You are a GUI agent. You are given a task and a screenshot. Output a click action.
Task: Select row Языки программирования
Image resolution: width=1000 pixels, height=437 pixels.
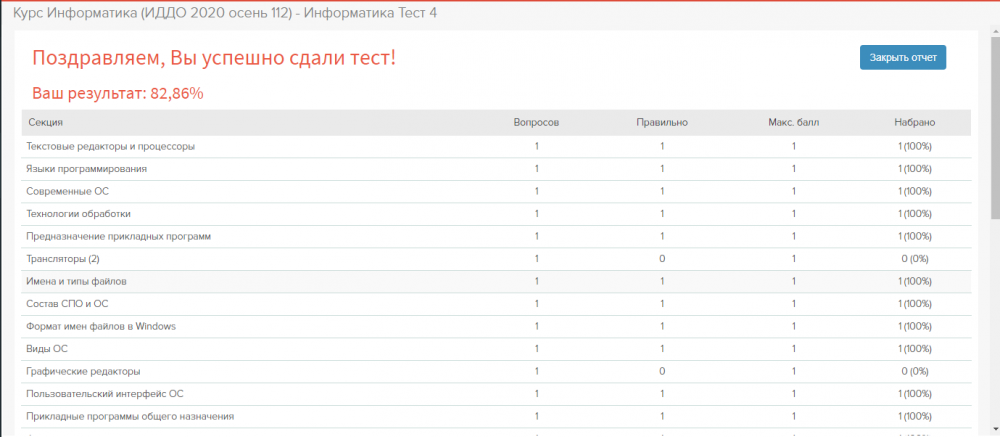coord(496,169)
